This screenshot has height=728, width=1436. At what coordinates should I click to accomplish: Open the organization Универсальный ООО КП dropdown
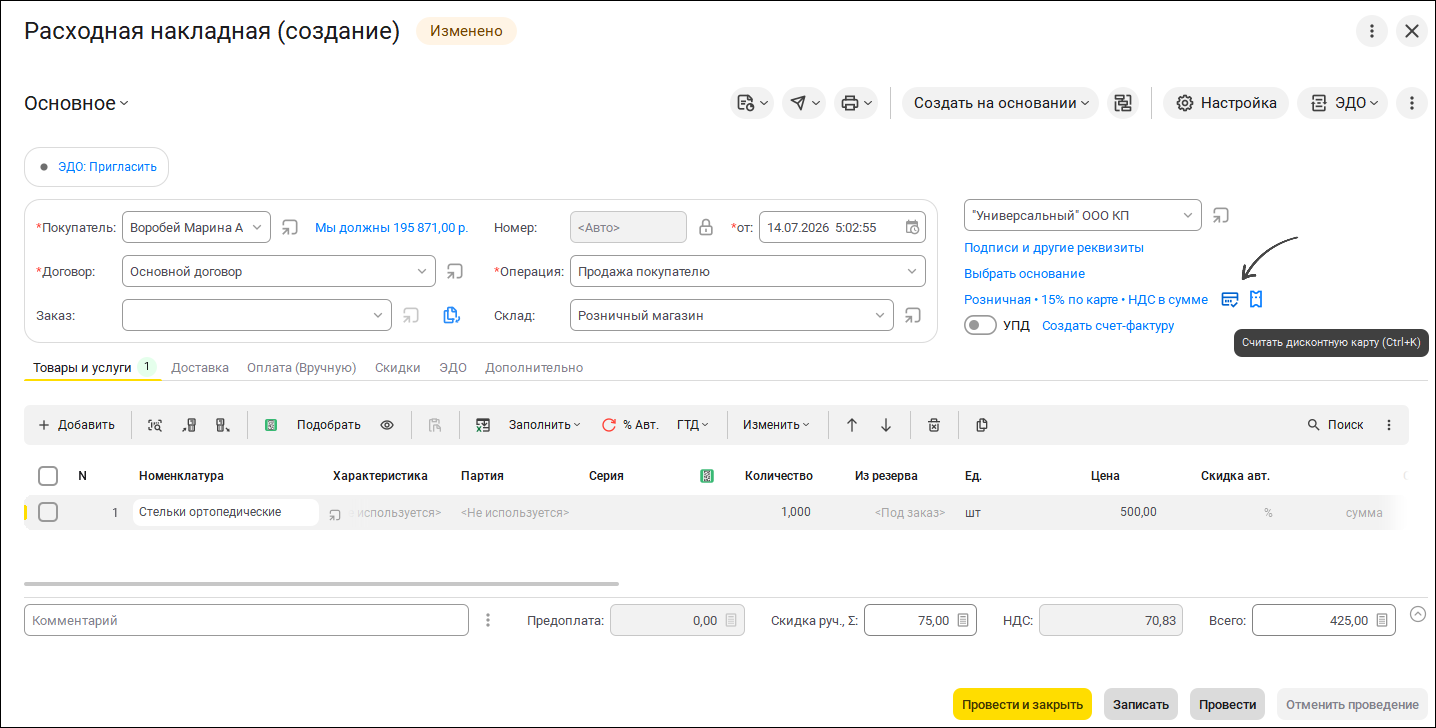pyautogui.click(x=1188, y=215)
